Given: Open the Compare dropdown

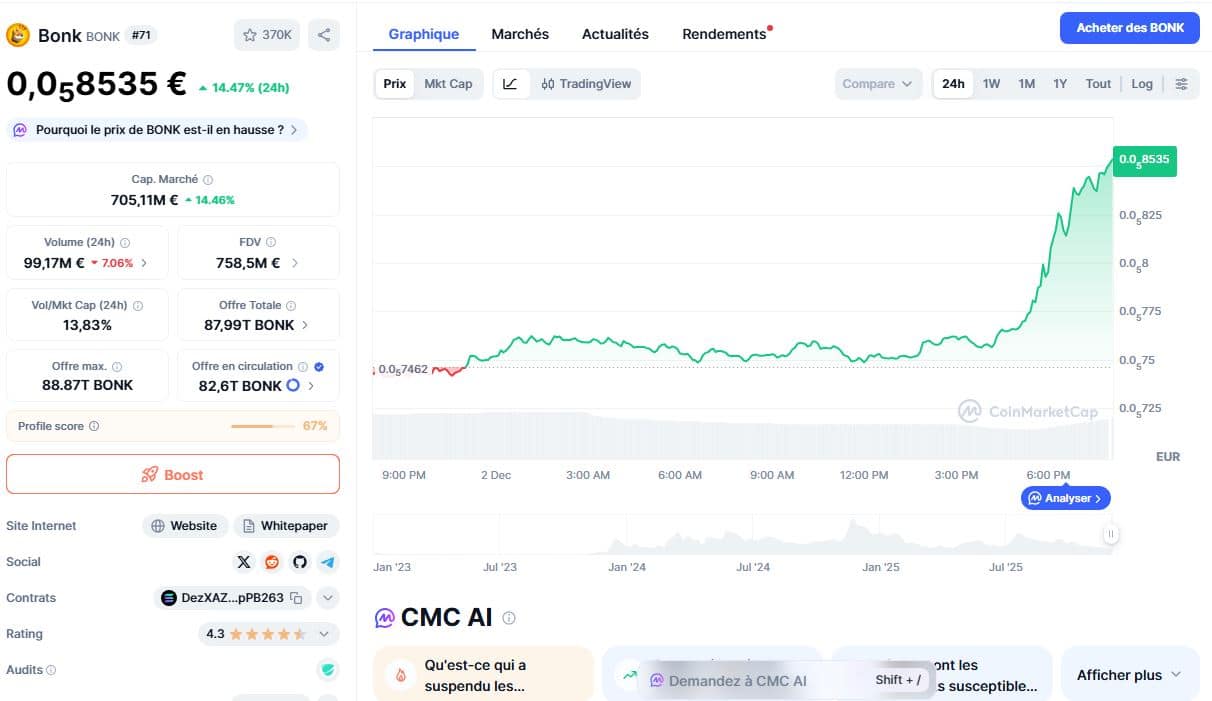Looking at the screenshot, I should (877, 83).
